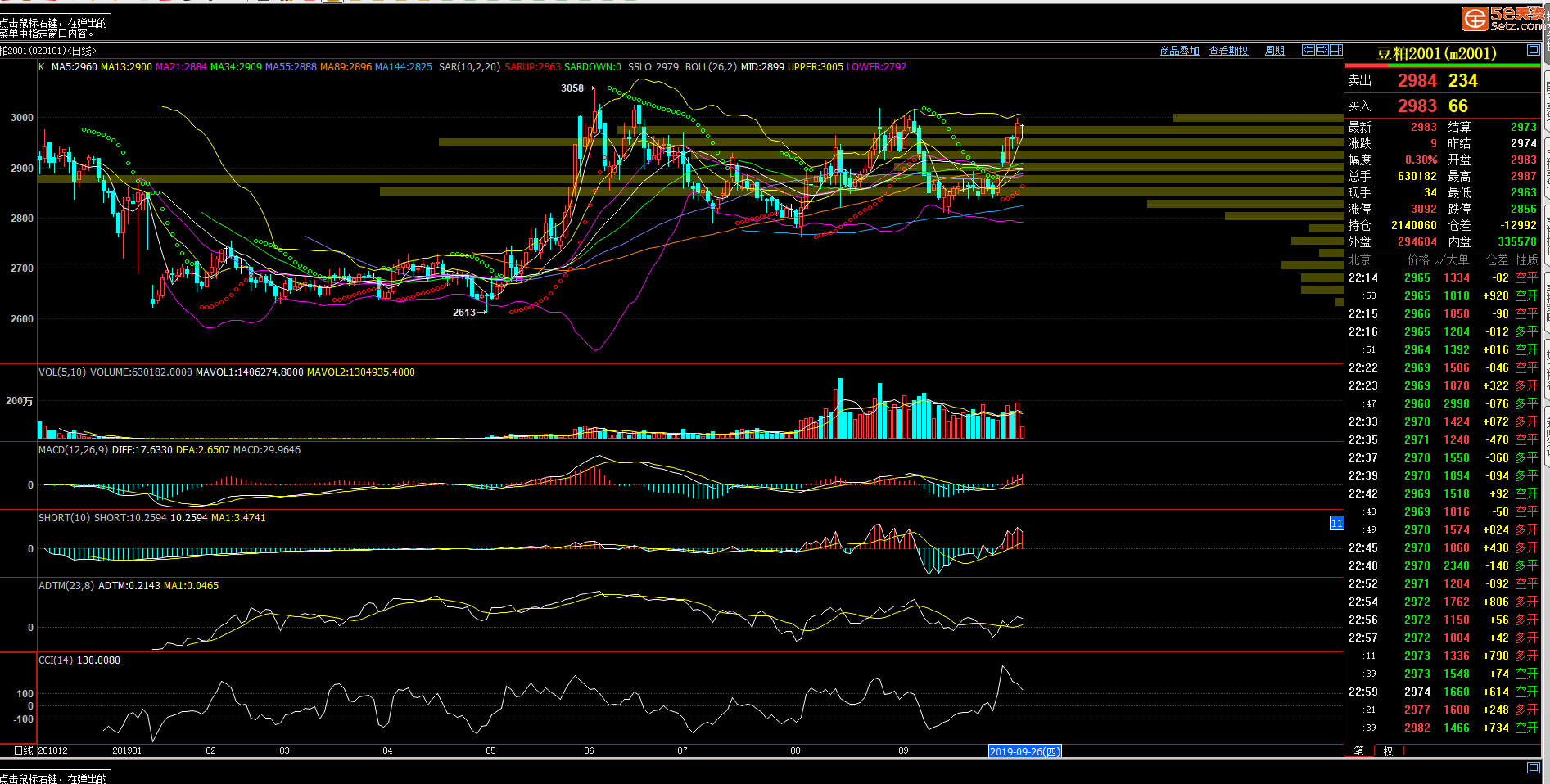Click the 买入 bid price 2983
The image size is (1550, 784).
click(x=1417, y=106)
